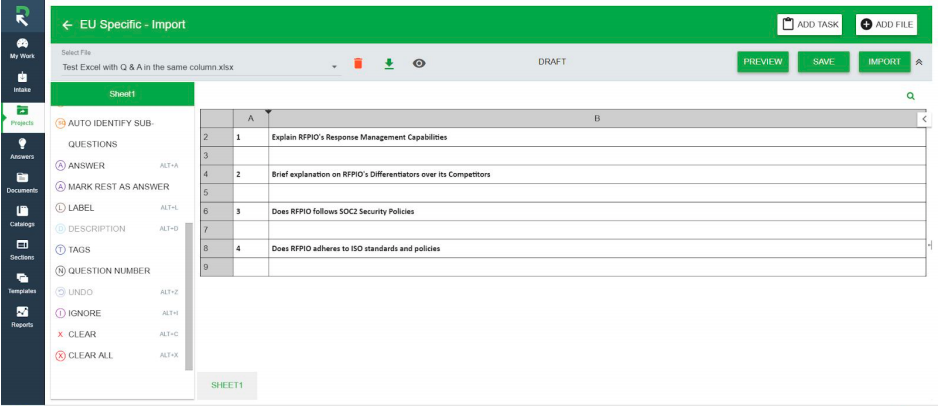
Task: Select the Sheet1 tab at top of panel
Action: click(123, 94)
